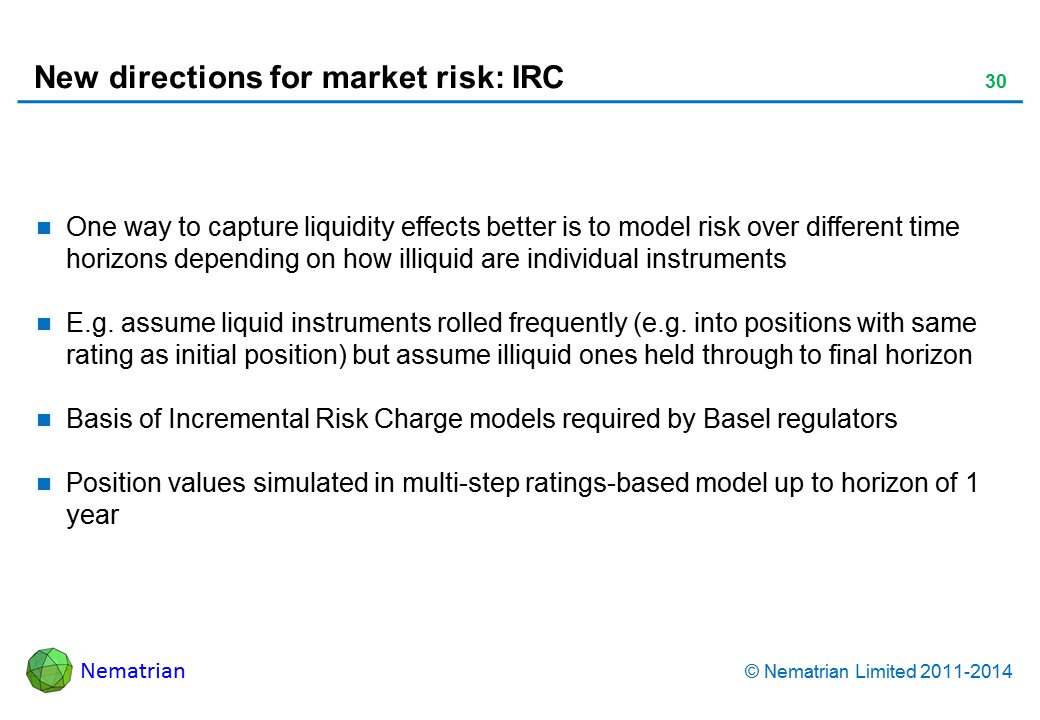Select the slide number 30

pyautogui.click(x=994, y=82)
